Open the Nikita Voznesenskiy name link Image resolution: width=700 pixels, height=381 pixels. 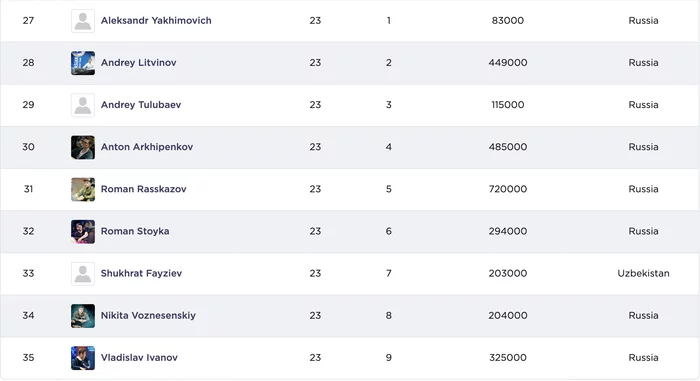tap(148, 315)
